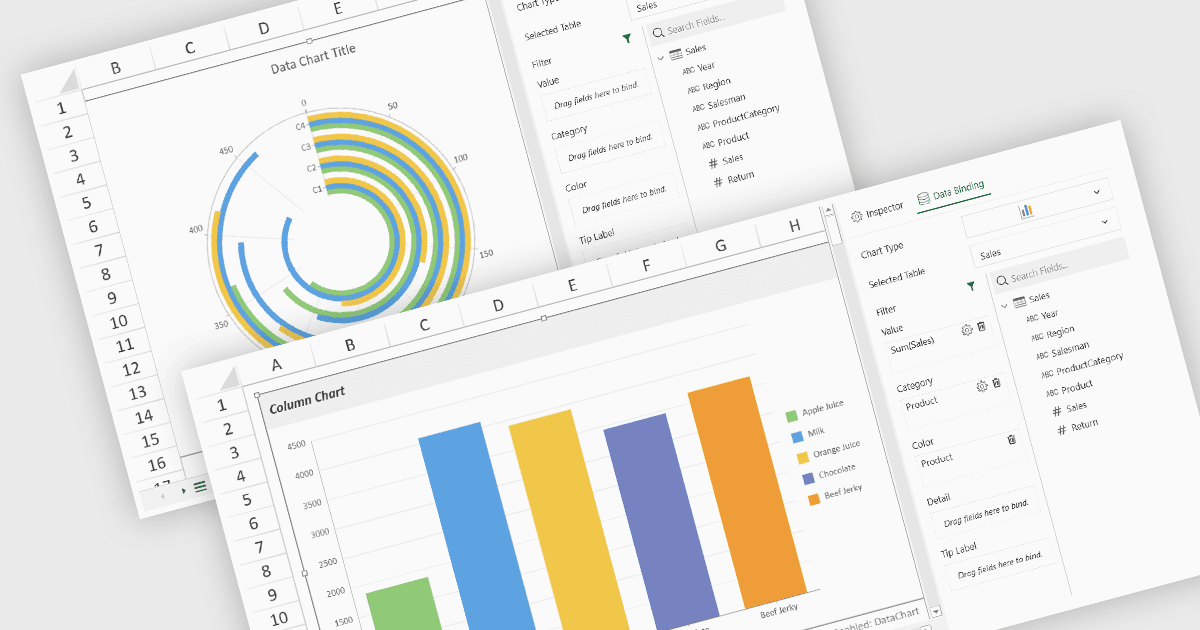Click the Apple Juice legend swatch

click(x=791, y=416)
